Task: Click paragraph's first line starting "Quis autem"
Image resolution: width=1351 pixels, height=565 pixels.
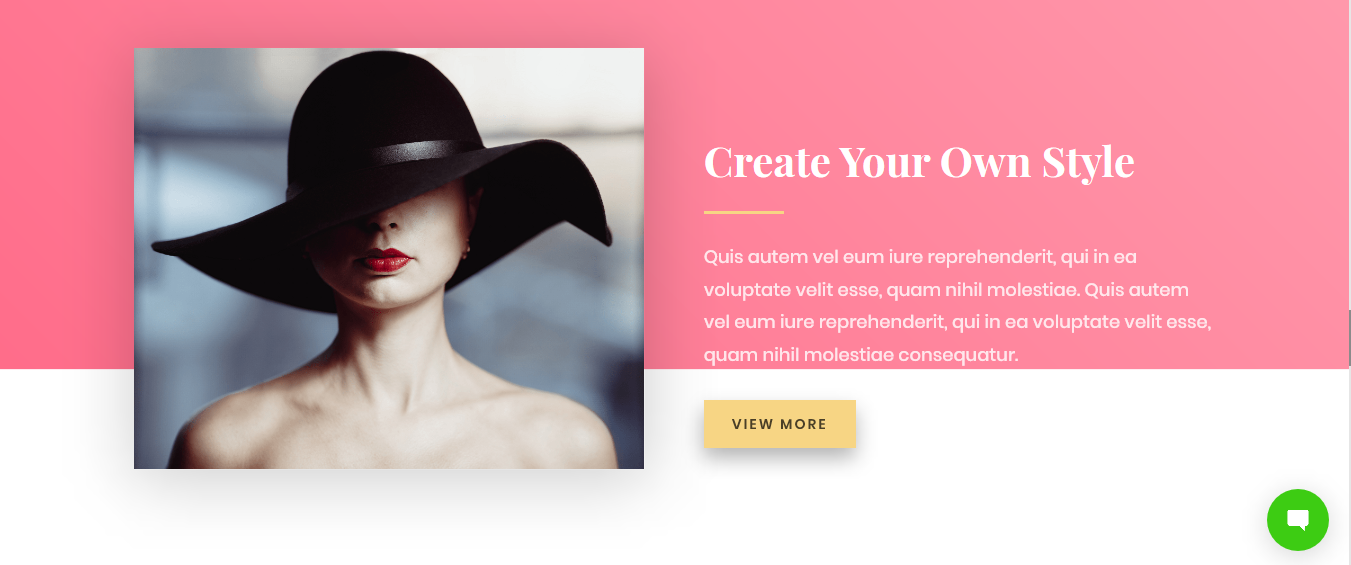Action: click(920, 257)
